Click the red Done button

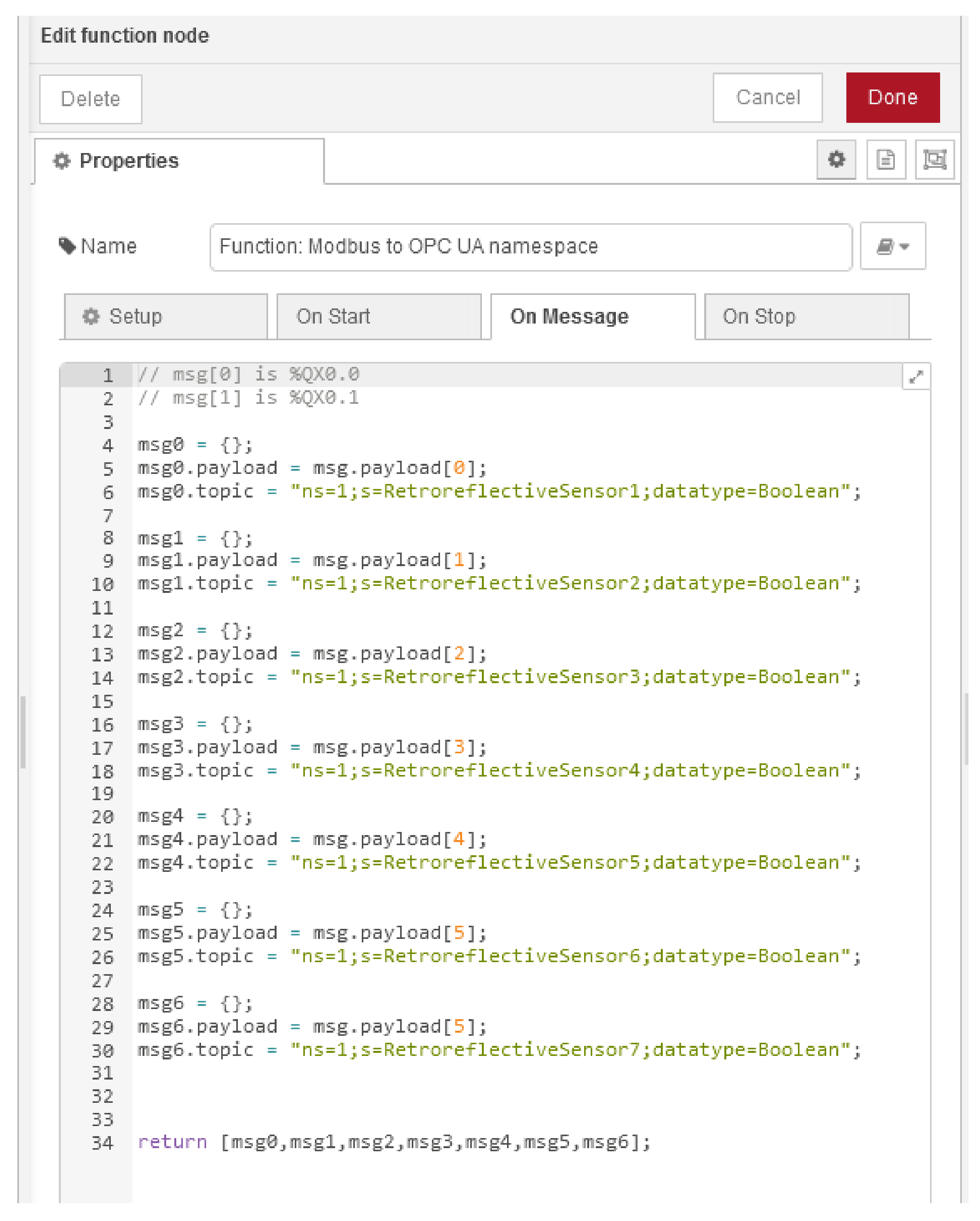(893, 97)
